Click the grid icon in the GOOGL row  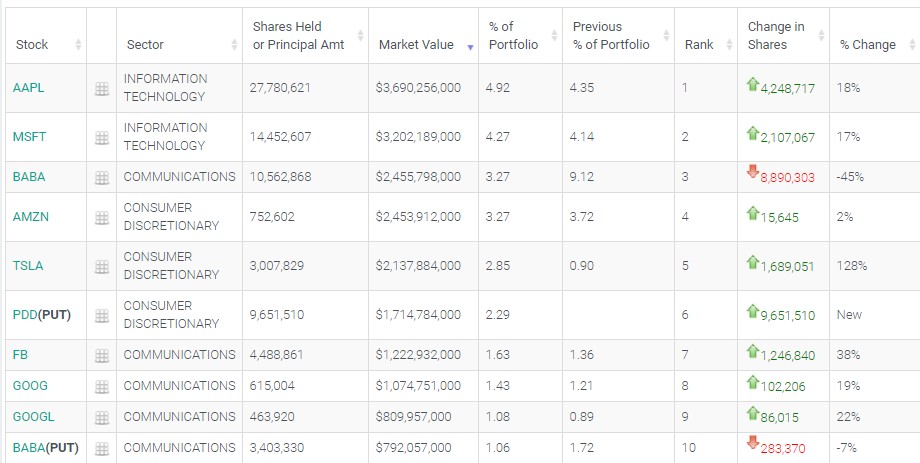click(x=101, y=418)
